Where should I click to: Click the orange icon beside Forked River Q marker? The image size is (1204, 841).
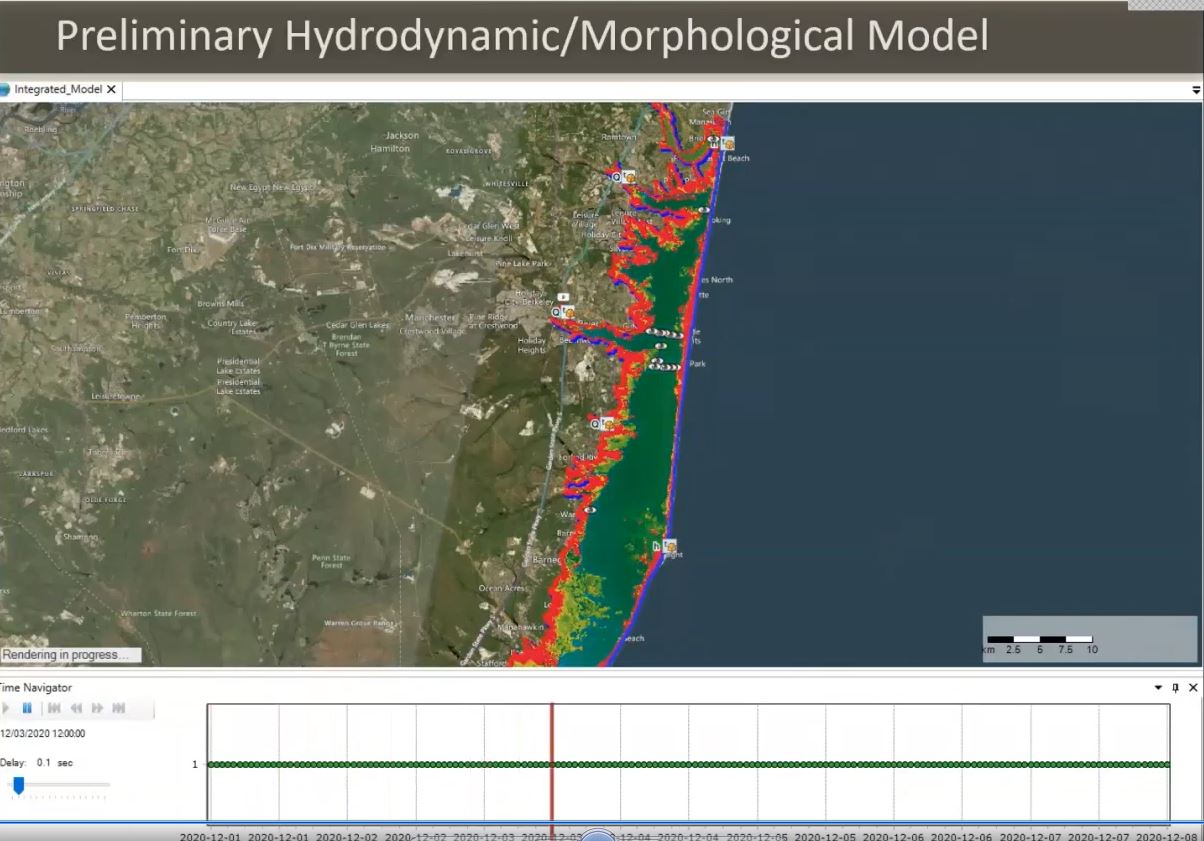click(x=608, y=424)
